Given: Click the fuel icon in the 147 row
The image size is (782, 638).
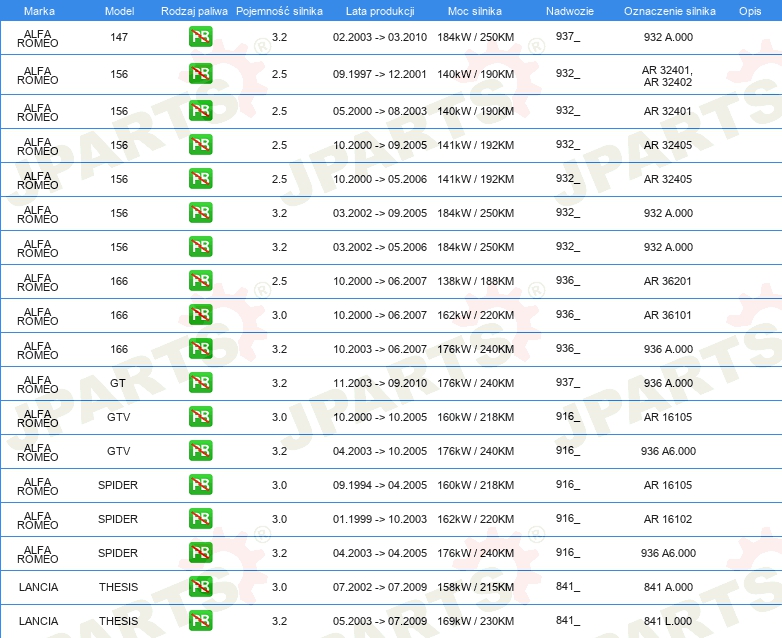Looking at the screenshot, I should [200, 37].
